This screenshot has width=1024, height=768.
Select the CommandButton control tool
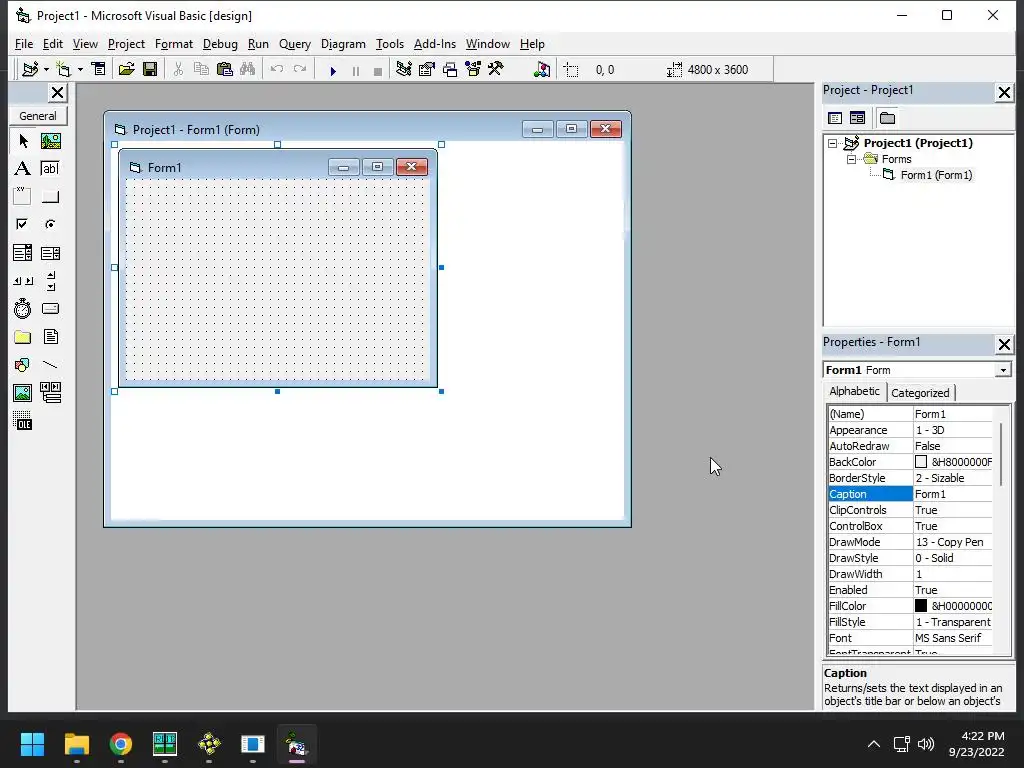click(x=50, y=197)
